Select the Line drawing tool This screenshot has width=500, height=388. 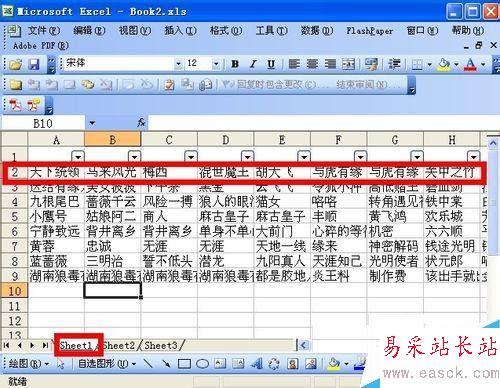click(x=148, y=363)
